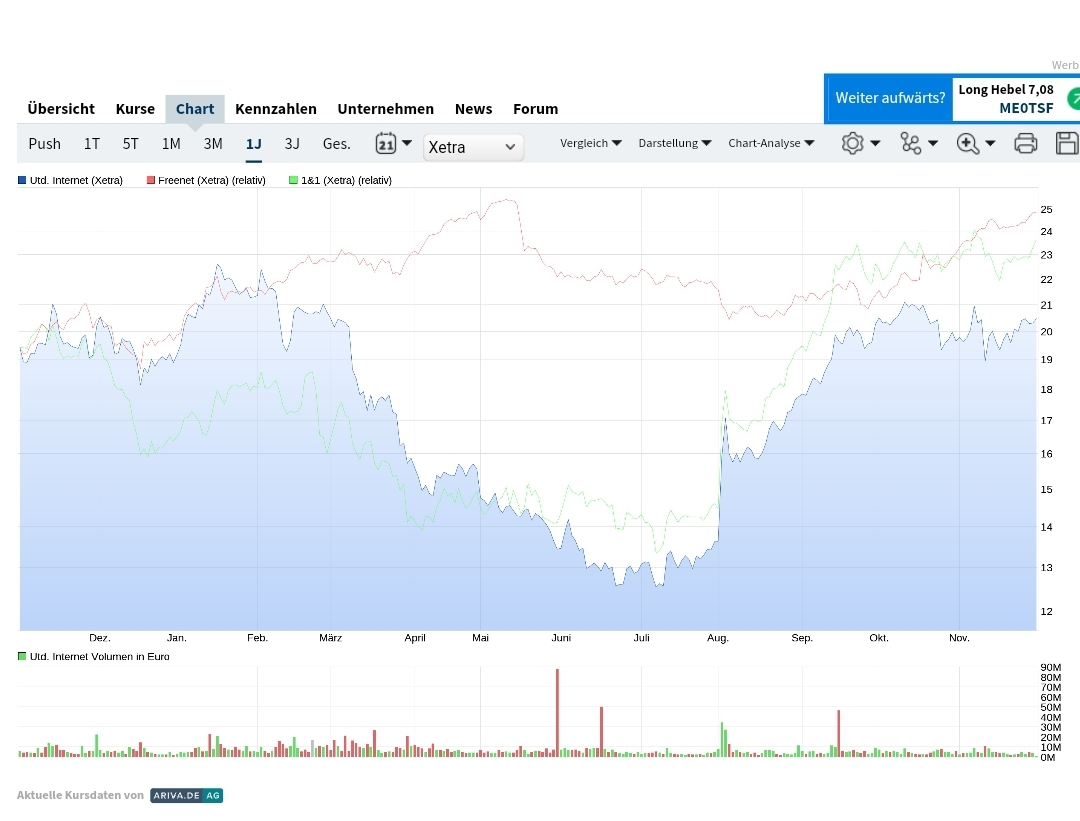Click the red Freenet legend swatch
This screenshot has width=1080, height=821.
[x=151, y=180]
